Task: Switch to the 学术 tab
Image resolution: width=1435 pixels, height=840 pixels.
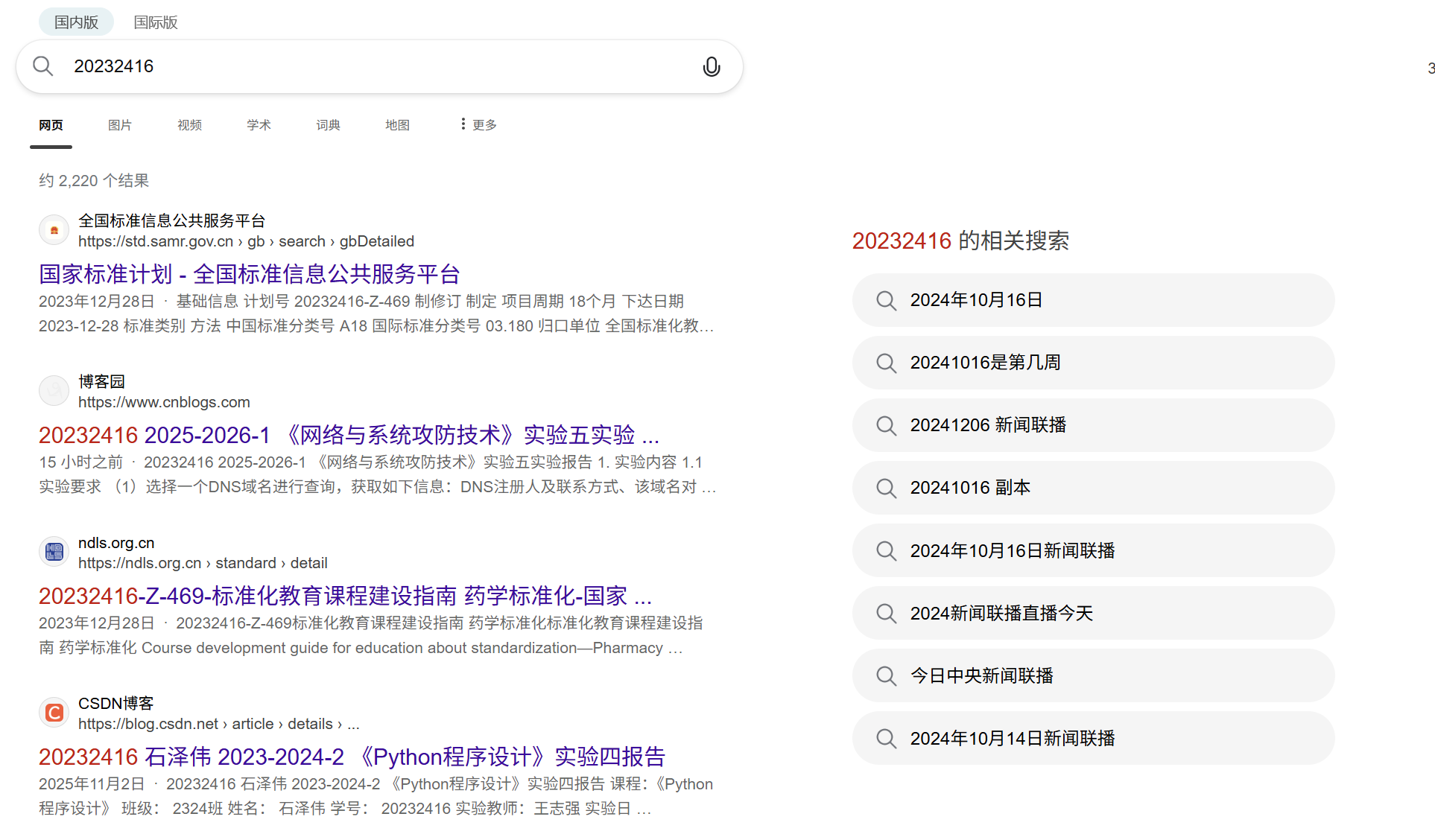Action: (x=259, y=125)
